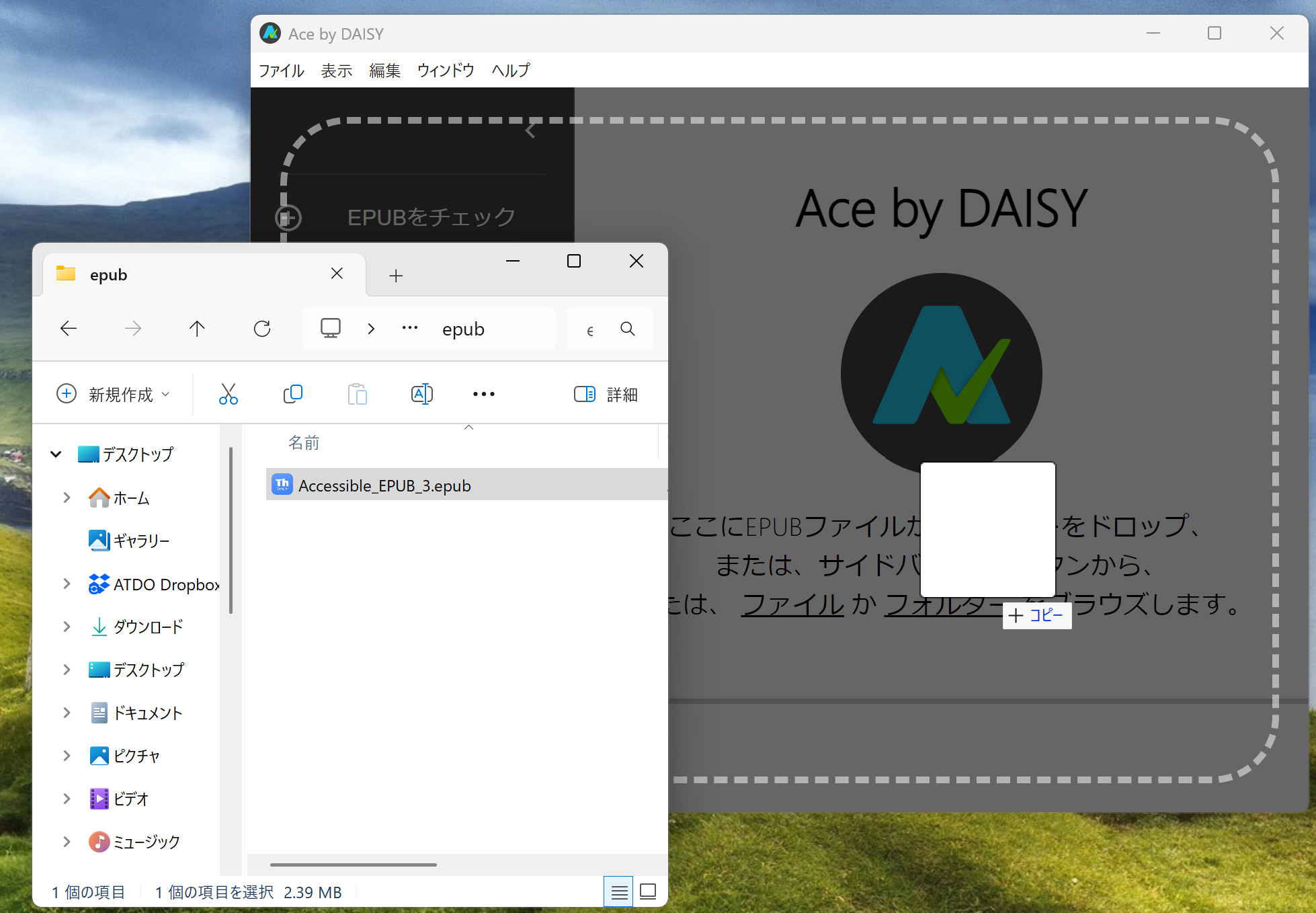The image size is (1316, 913).
Task: Expand the ホーム tree node
Action: click(x=67, y=498)
